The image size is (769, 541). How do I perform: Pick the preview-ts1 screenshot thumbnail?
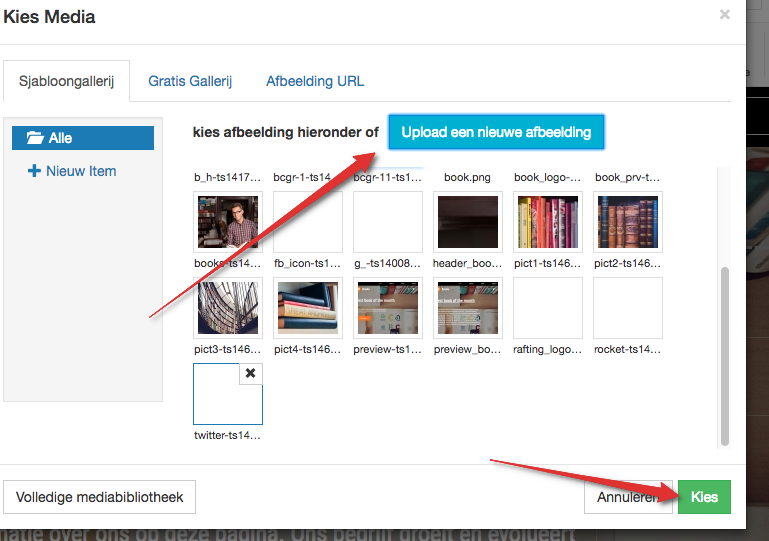pyautogui.click(x=388, y=308)
